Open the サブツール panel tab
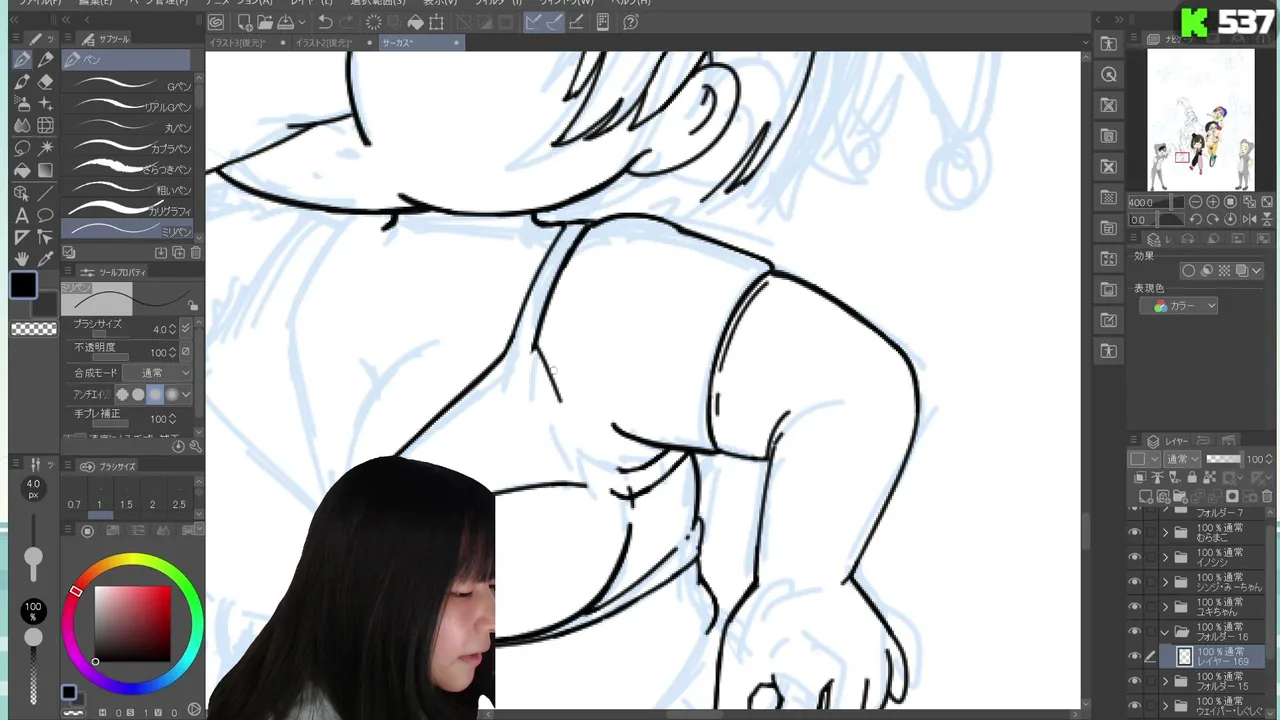Image resolution: width=1280 pixels, height=720 pixels. (107, 39)
